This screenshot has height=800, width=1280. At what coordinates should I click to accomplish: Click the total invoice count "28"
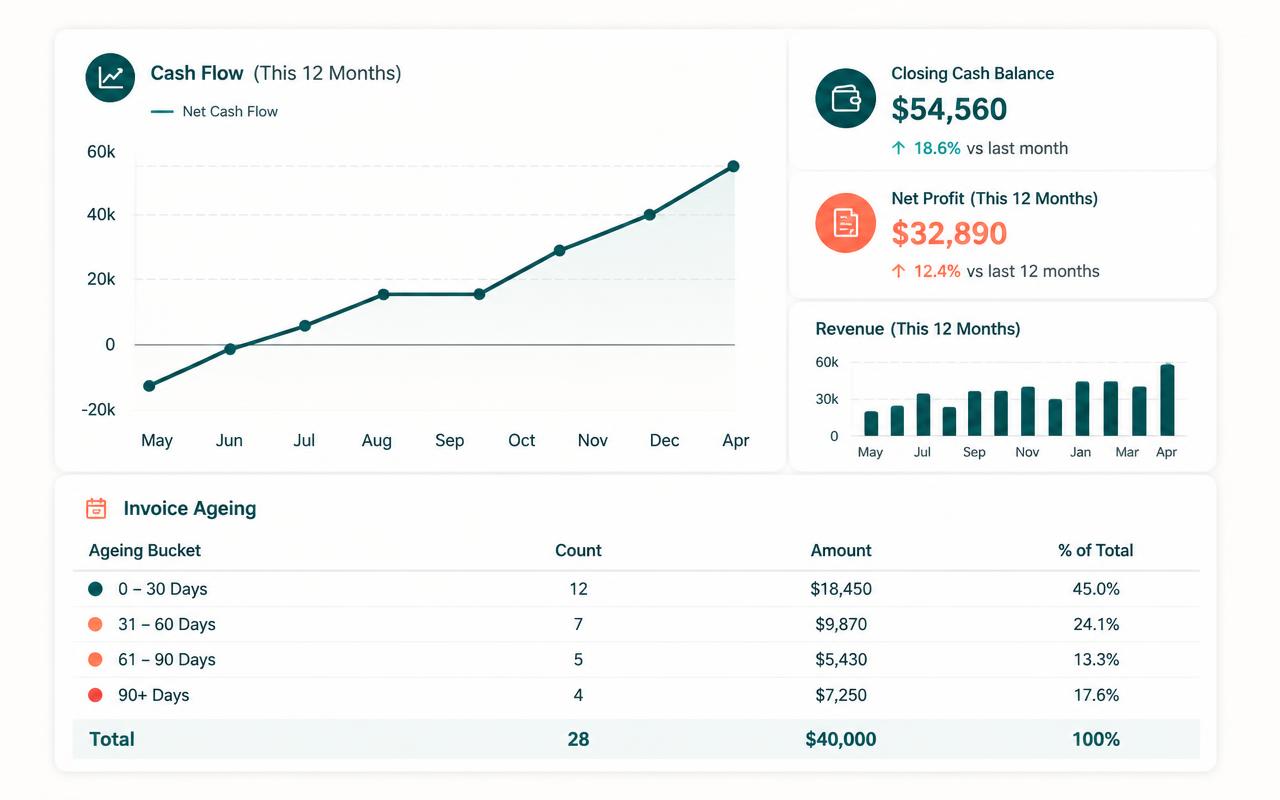click(578, 739)
